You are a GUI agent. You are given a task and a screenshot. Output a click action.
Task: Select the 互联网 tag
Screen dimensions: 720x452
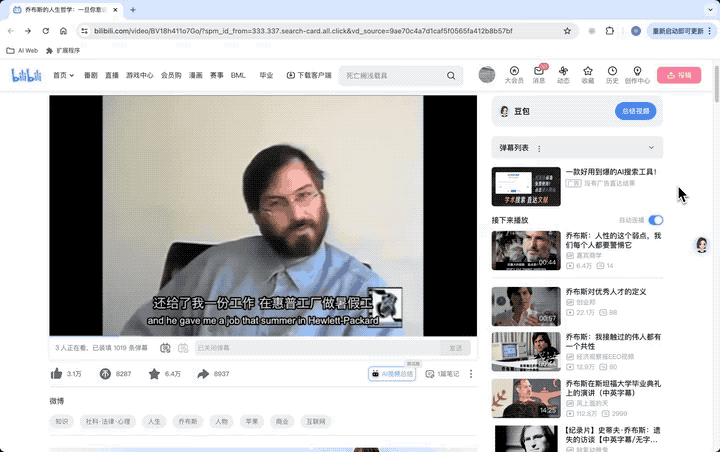click(x=315, y=421)
